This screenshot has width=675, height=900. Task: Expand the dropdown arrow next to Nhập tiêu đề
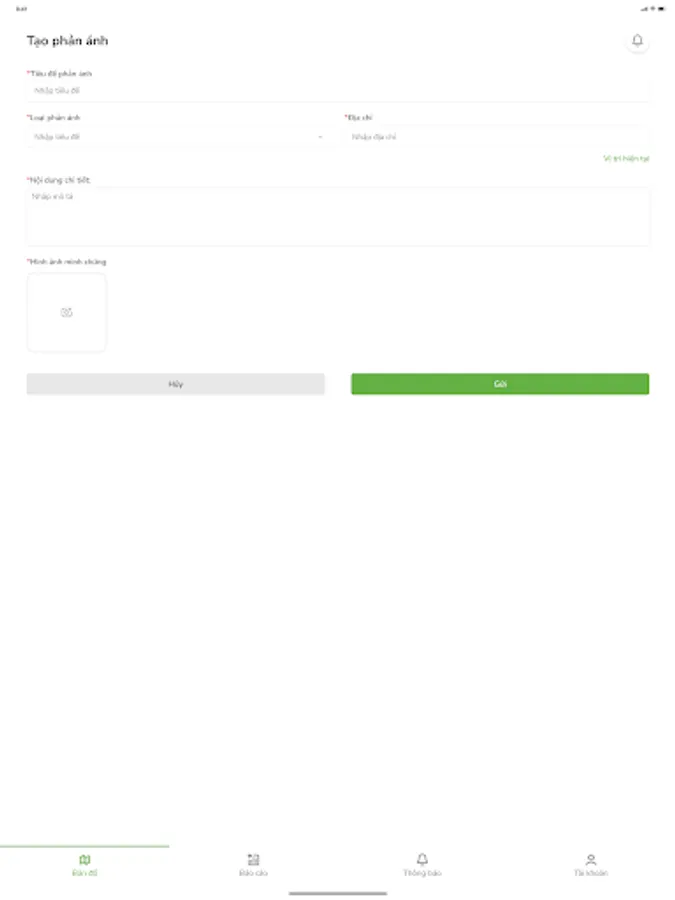tap(320, 136)
